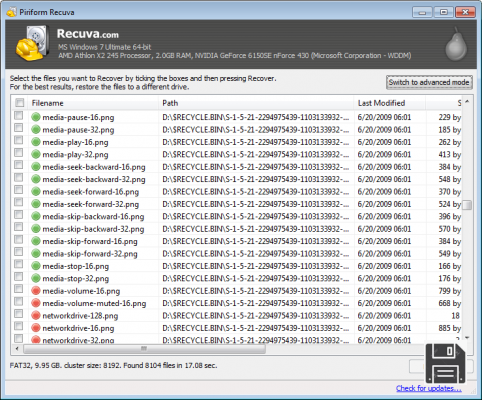This screenshot has height=400, width=482.
Task: Click the path cell for media-play-32.png
Action: (256, 155)
